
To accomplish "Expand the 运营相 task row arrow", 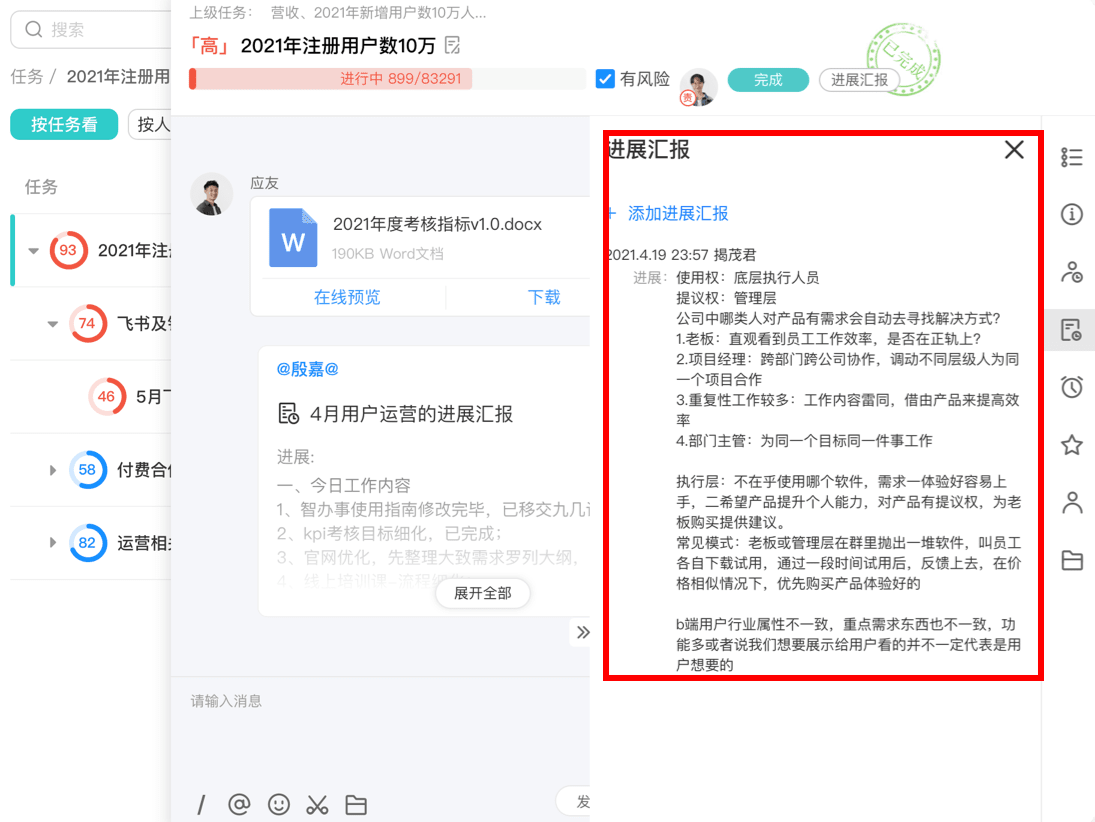I will tap(52, 543).
